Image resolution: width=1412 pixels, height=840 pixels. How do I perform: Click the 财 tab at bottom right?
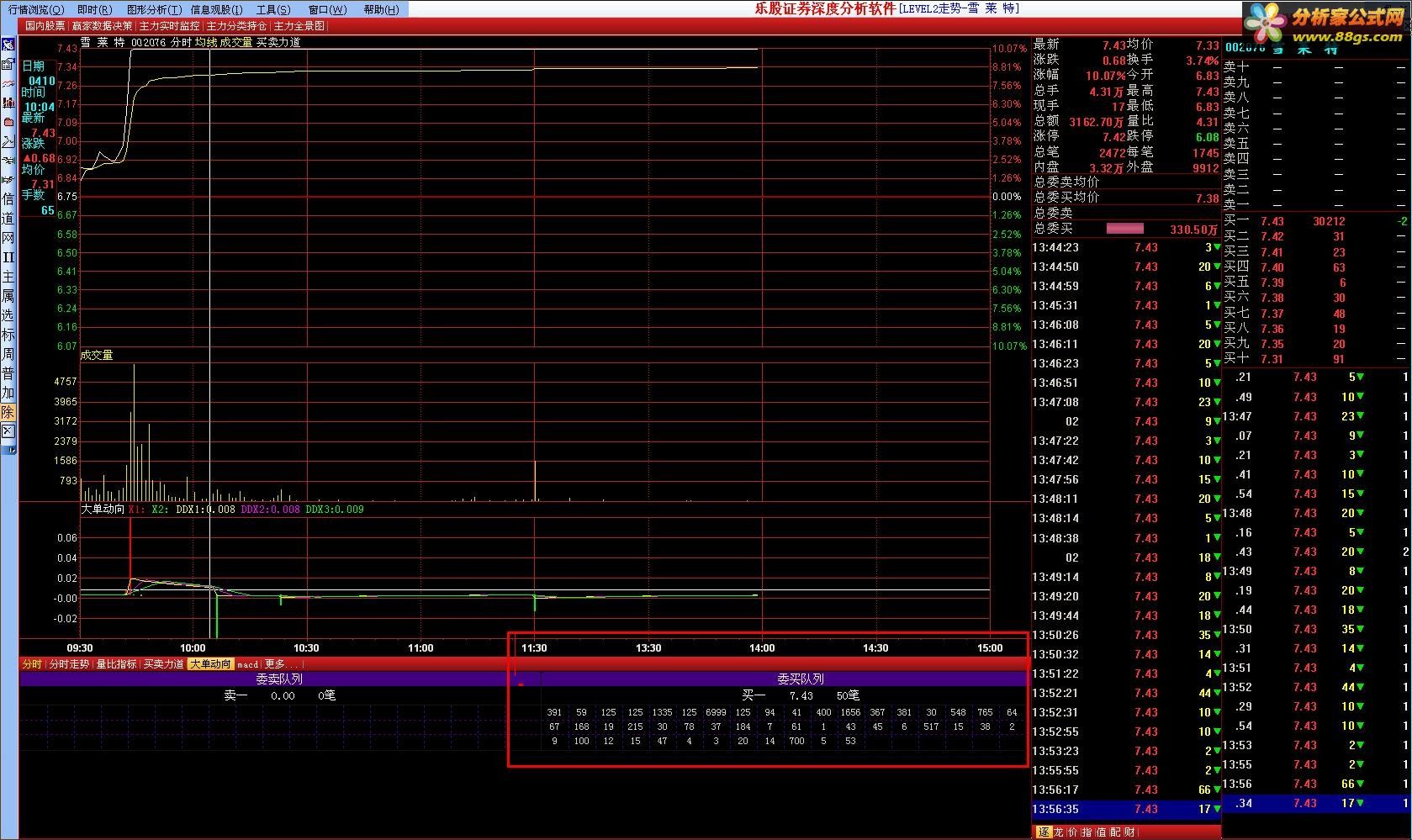1129,832
